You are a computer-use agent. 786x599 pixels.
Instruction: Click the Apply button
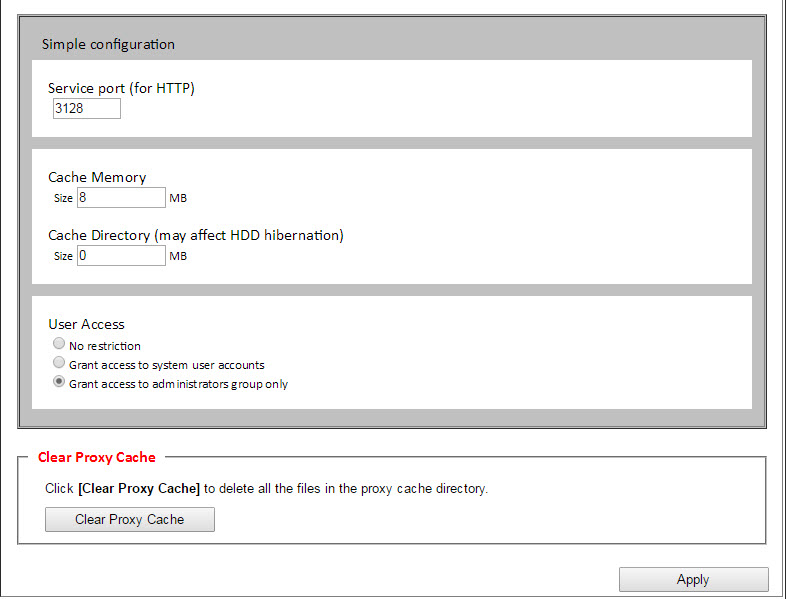(693, 579)
